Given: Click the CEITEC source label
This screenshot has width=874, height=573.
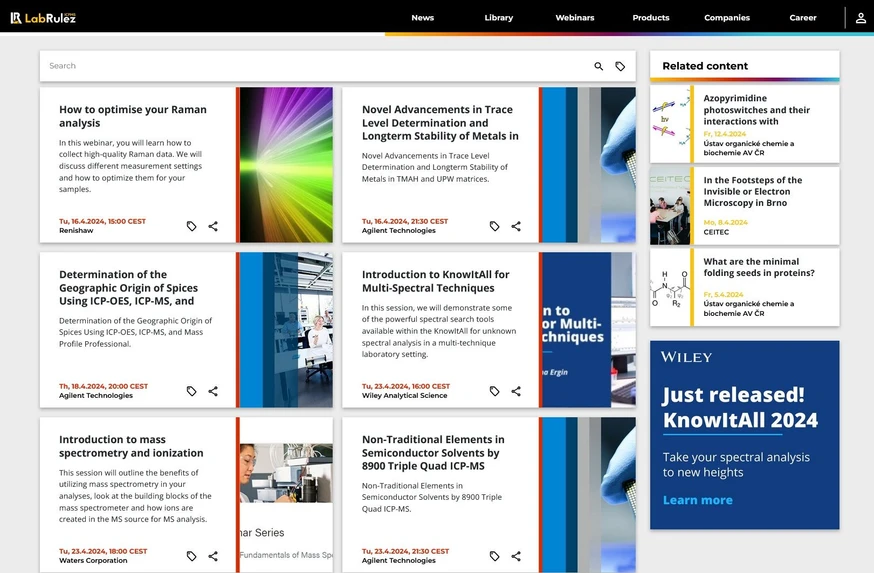Looking at the screenshot, I should pyautogui.click(x=716, y=232).
